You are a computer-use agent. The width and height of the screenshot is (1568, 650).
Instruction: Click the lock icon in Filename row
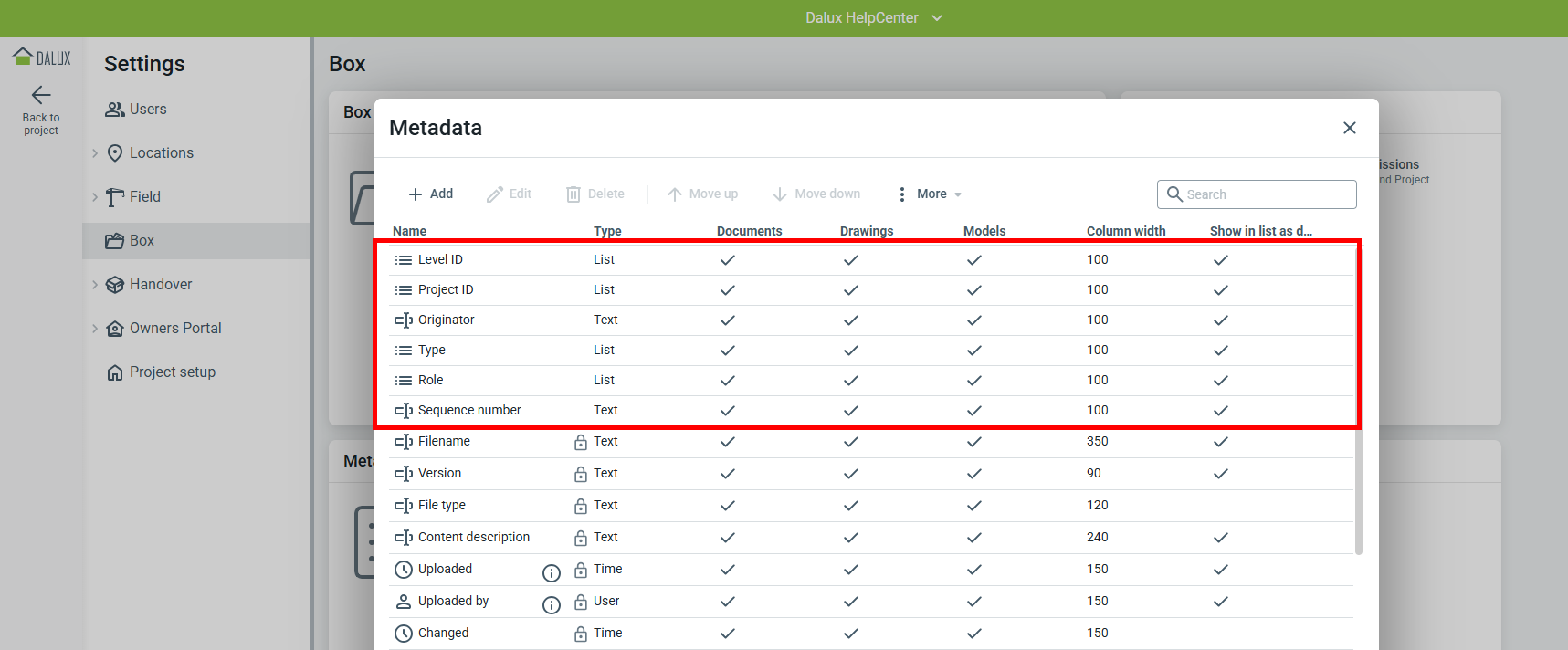(580, 443)
